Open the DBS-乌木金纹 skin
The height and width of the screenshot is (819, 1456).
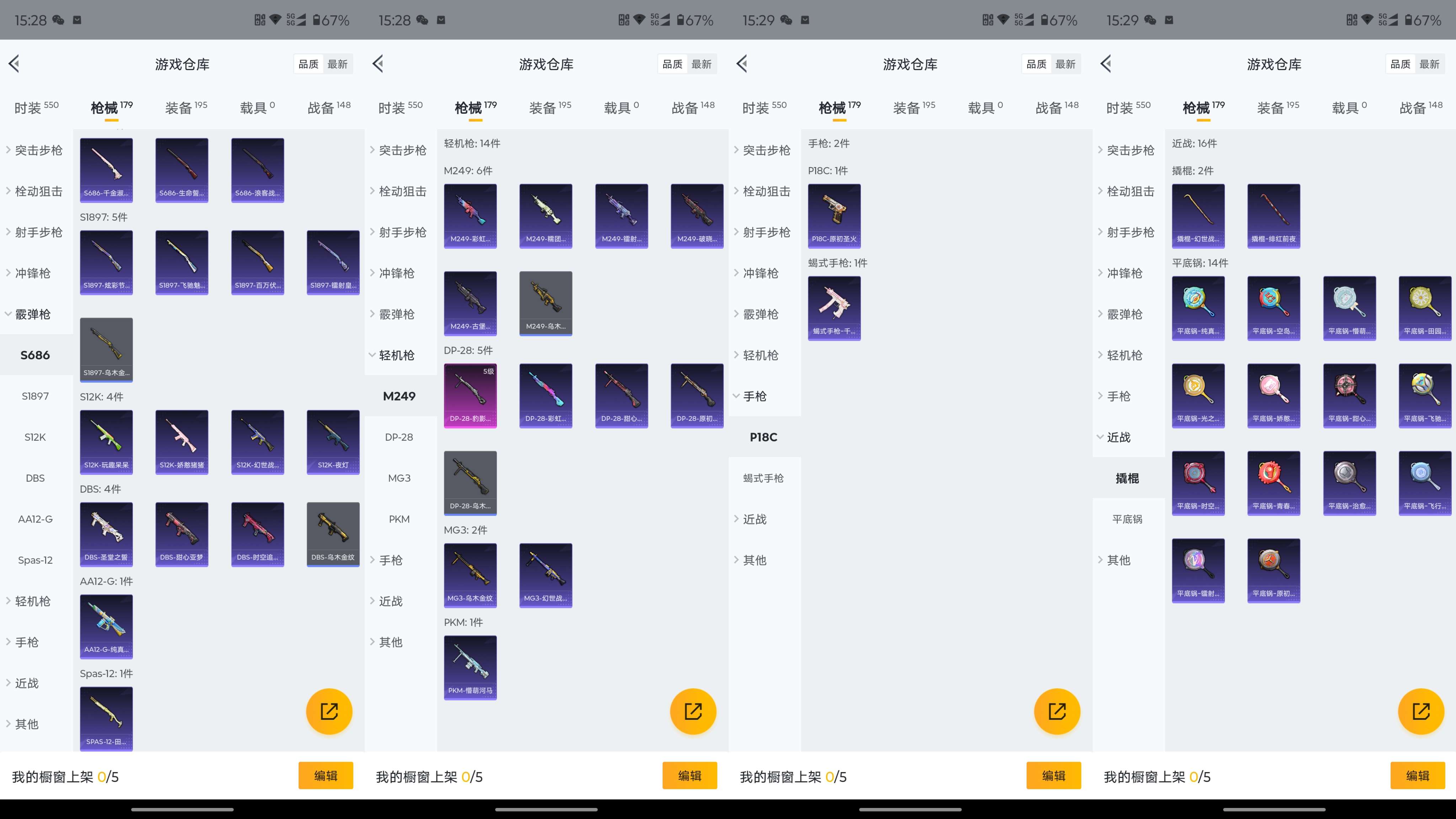click(333, 534)
